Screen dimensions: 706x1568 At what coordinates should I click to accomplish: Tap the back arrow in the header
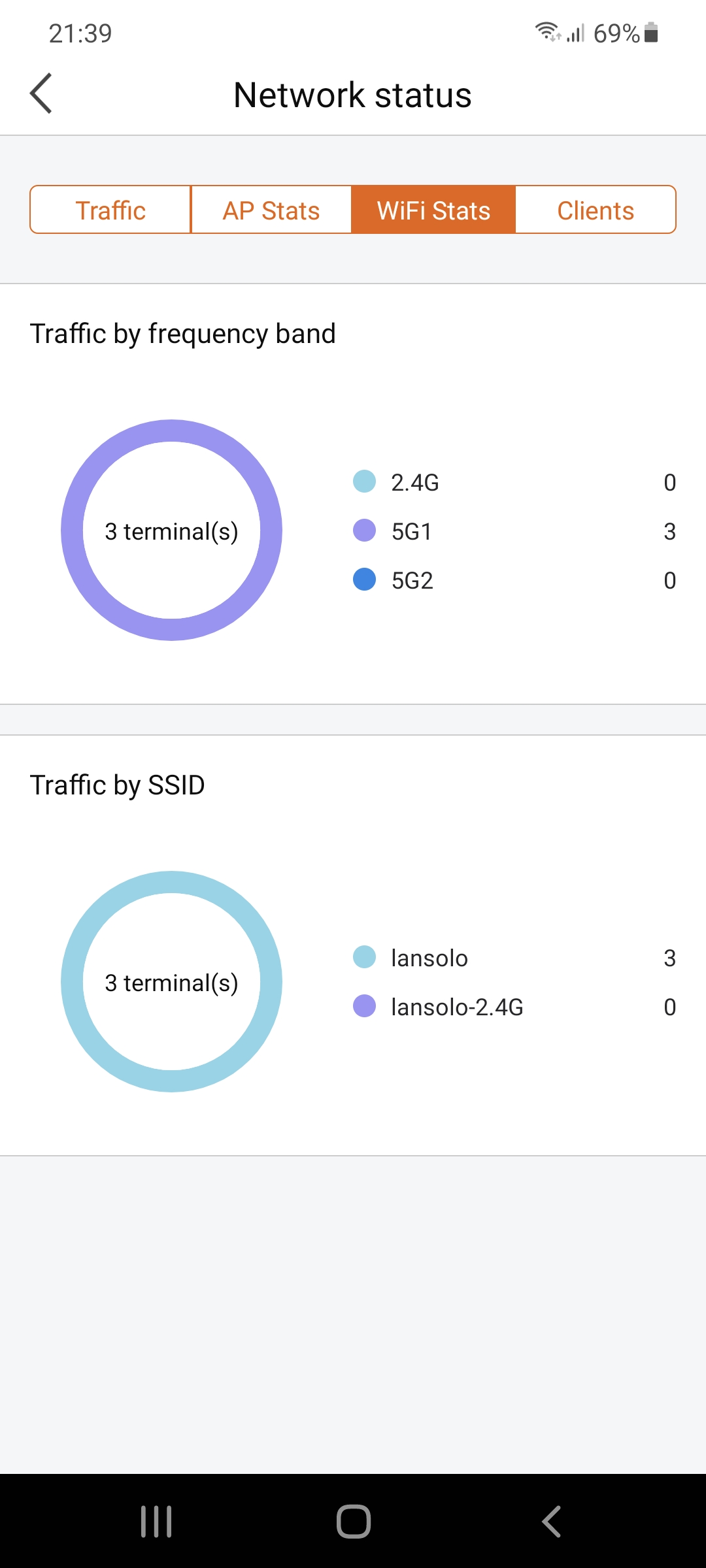[41, 93]
